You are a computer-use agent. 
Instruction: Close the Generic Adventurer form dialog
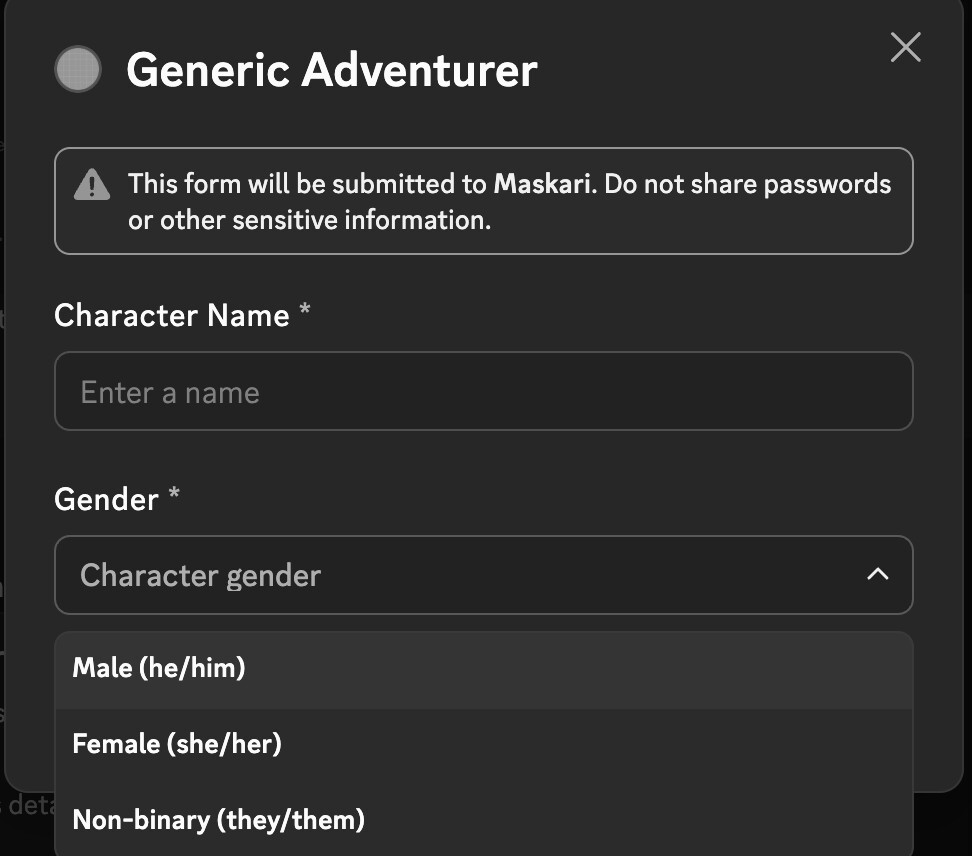(x=905, y=47)
